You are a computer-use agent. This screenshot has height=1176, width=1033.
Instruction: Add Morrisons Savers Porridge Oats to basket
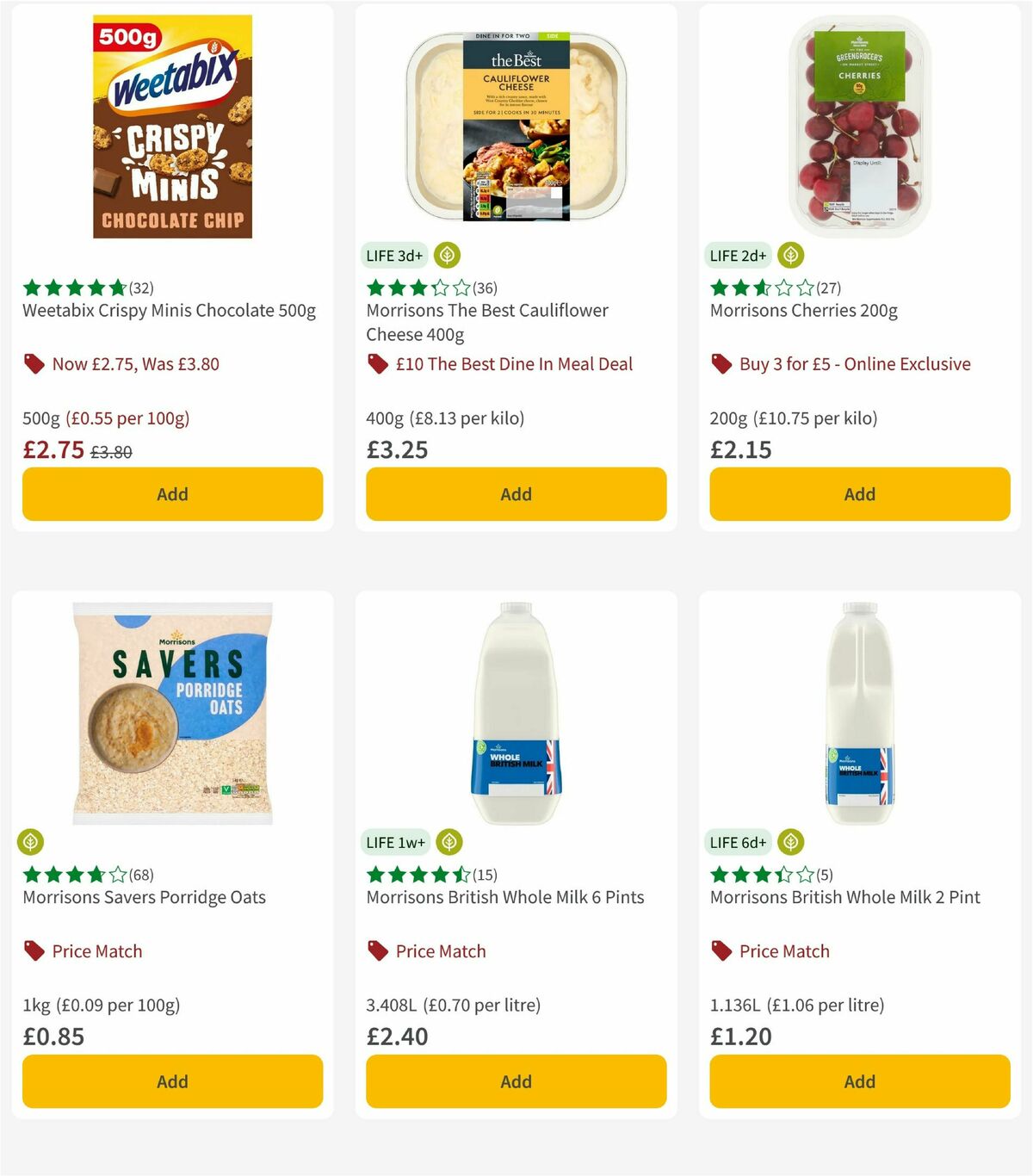pyautogui.click(x=172, y=1081)
